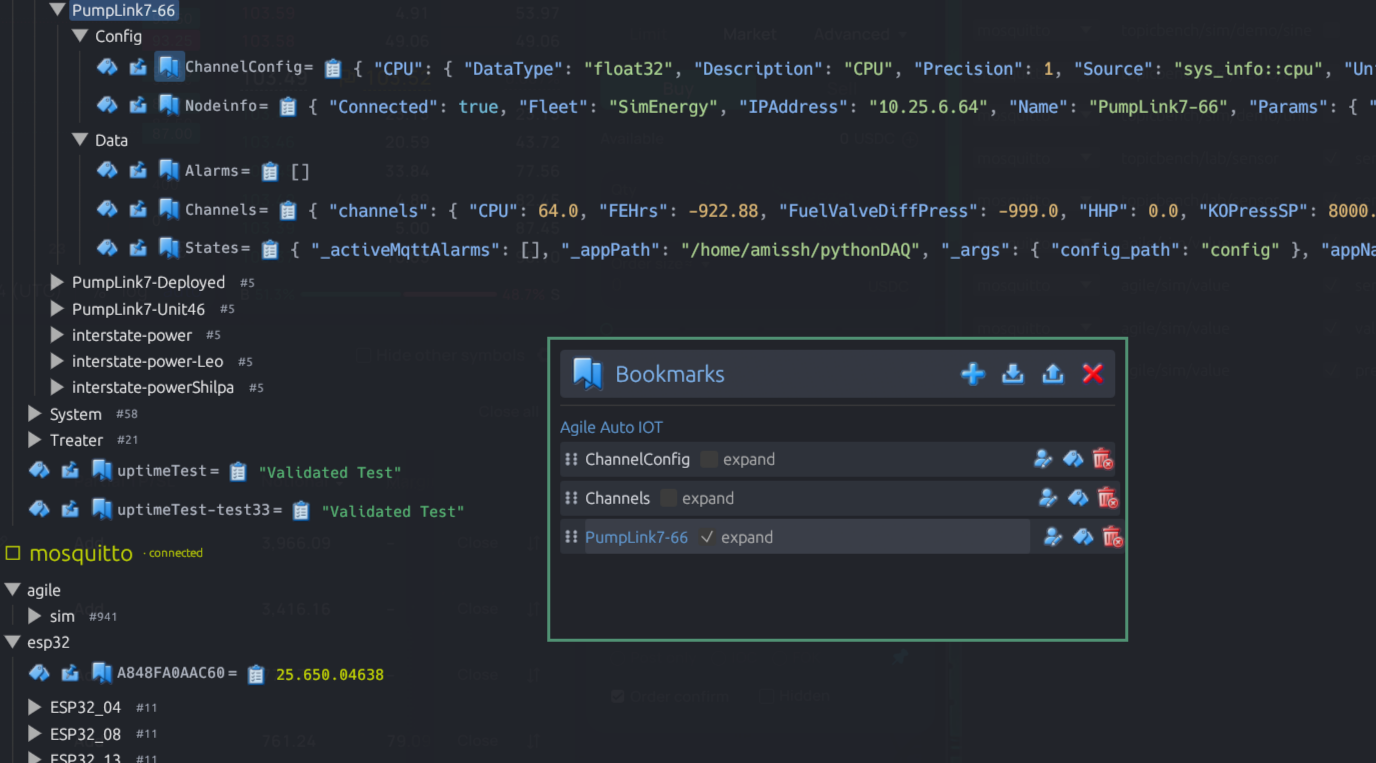Viewport: 1376px width, 763px height.
Task: Click the bookmark icon beside ChannelConfig topic
Action: [168, 68]
